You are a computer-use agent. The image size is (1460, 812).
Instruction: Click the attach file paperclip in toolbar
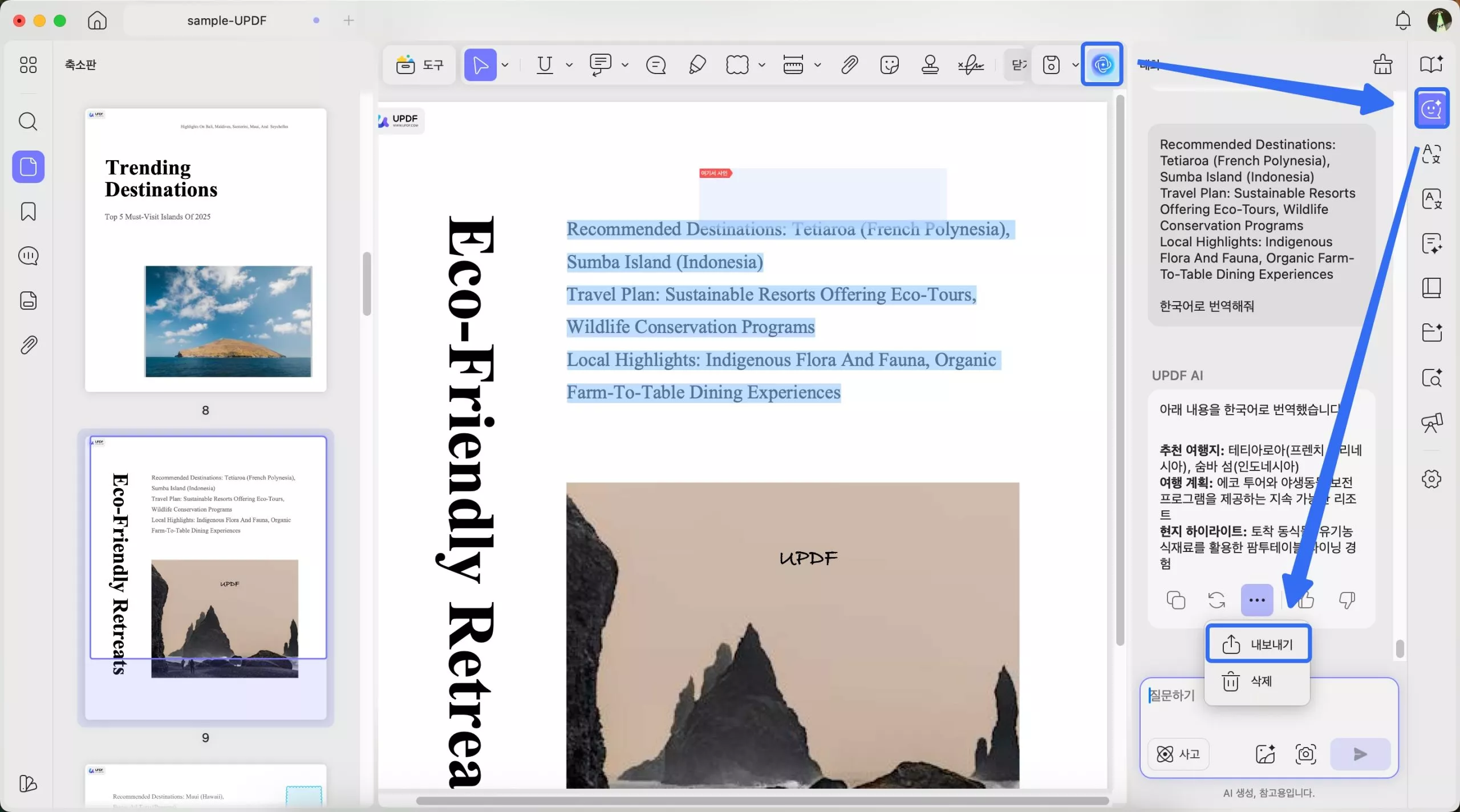coord(849,65)
